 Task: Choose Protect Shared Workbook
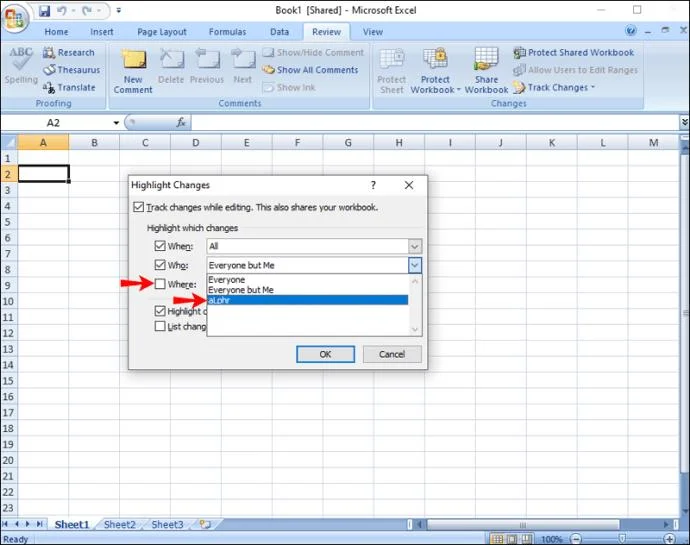(x=574, y=52)
